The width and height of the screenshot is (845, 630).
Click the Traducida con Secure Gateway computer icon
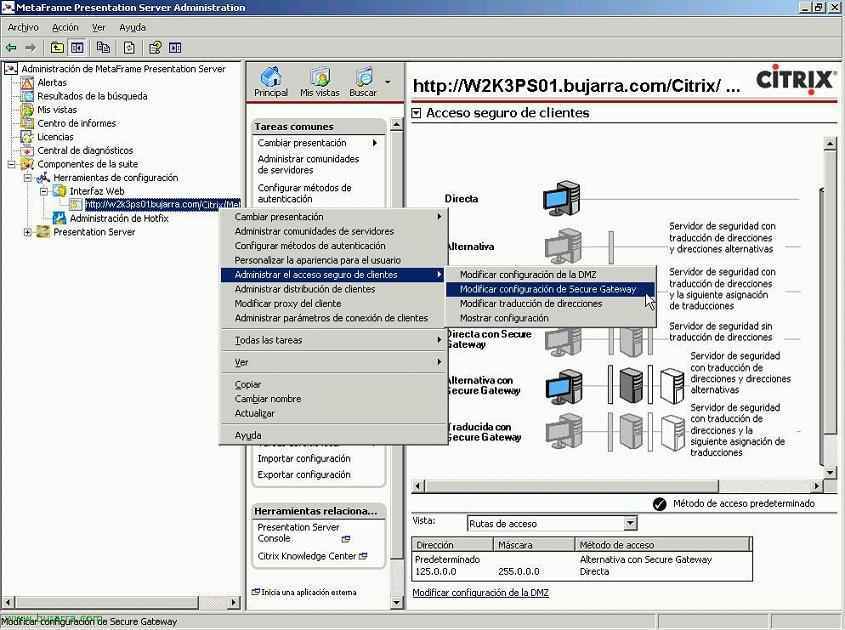[564, 432]
